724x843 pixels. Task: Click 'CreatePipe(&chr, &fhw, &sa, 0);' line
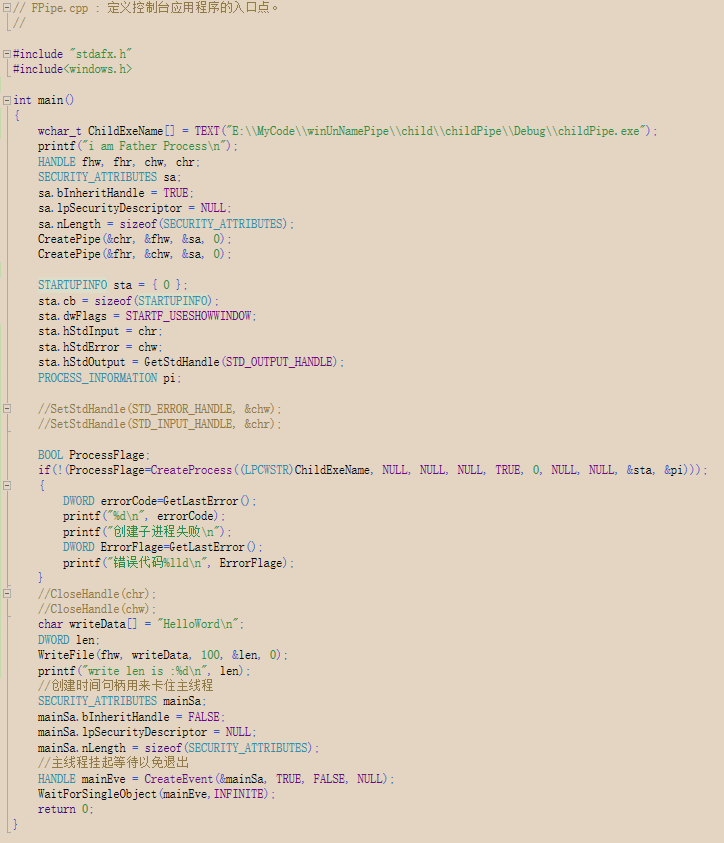coord(134,239)
